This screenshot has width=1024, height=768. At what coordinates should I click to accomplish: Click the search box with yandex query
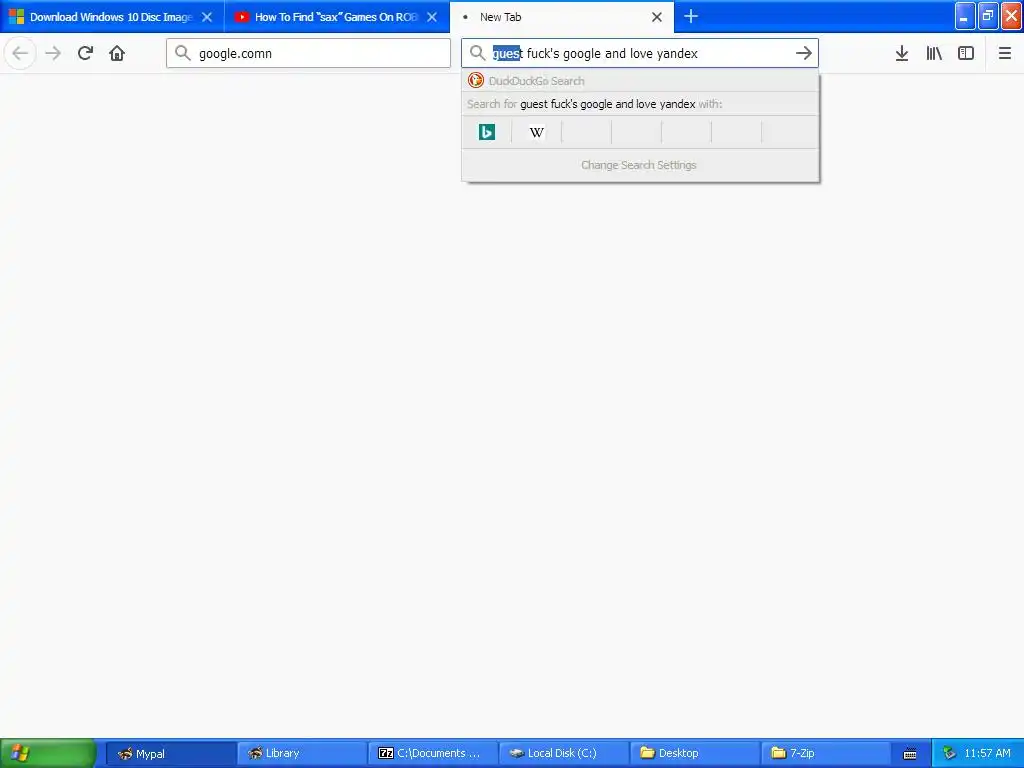(x=640, y=53)
